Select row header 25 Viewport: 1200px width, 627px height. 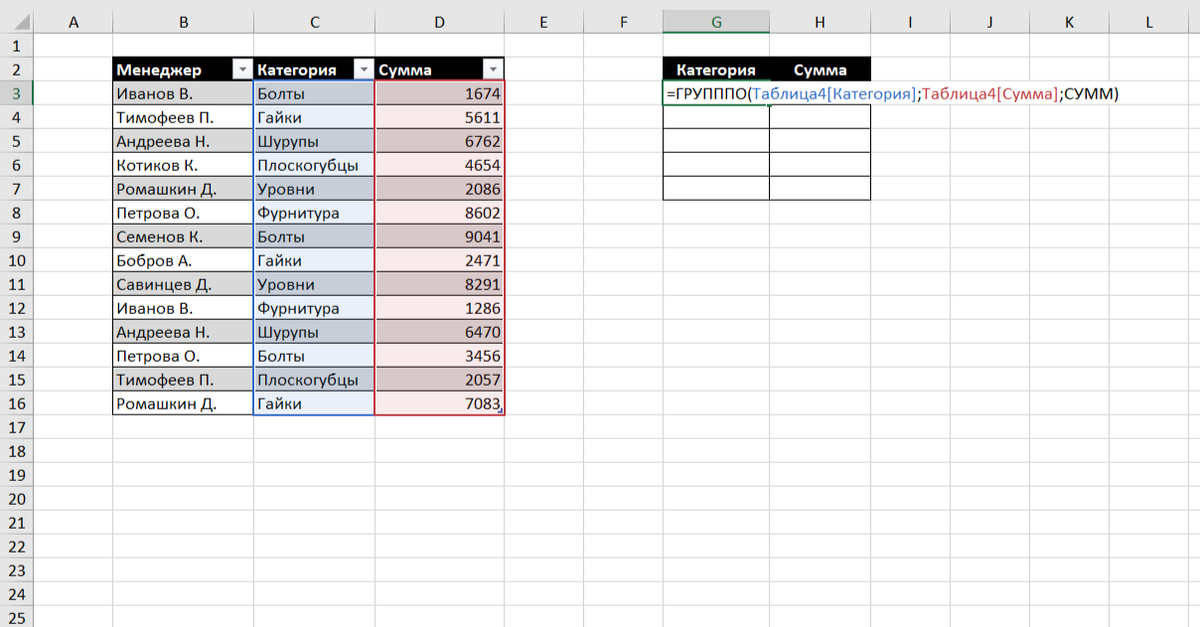(x=17, y=617)
